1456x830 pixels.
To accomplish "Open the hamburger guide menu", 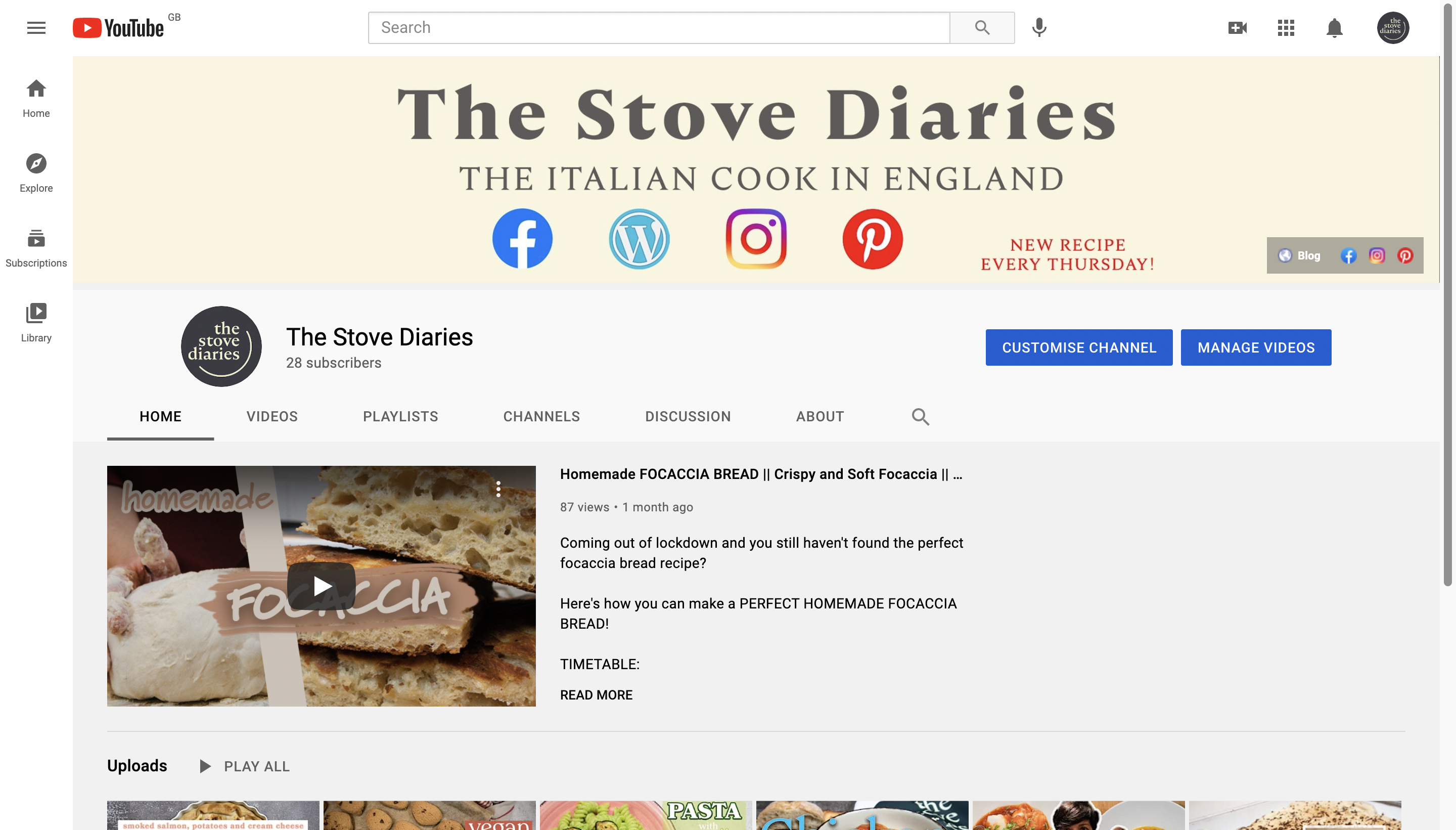I will click(36, 27).
